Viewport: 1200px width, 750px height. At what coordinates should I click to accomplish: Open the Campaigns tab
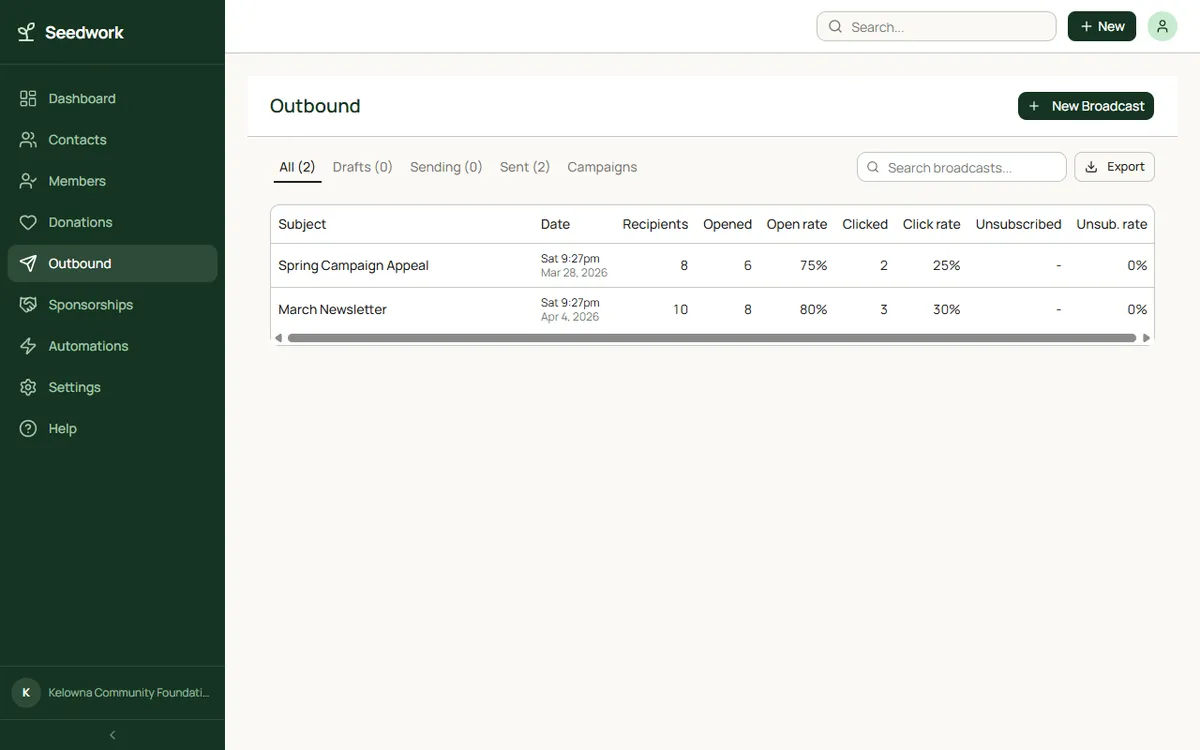(602, 165)
